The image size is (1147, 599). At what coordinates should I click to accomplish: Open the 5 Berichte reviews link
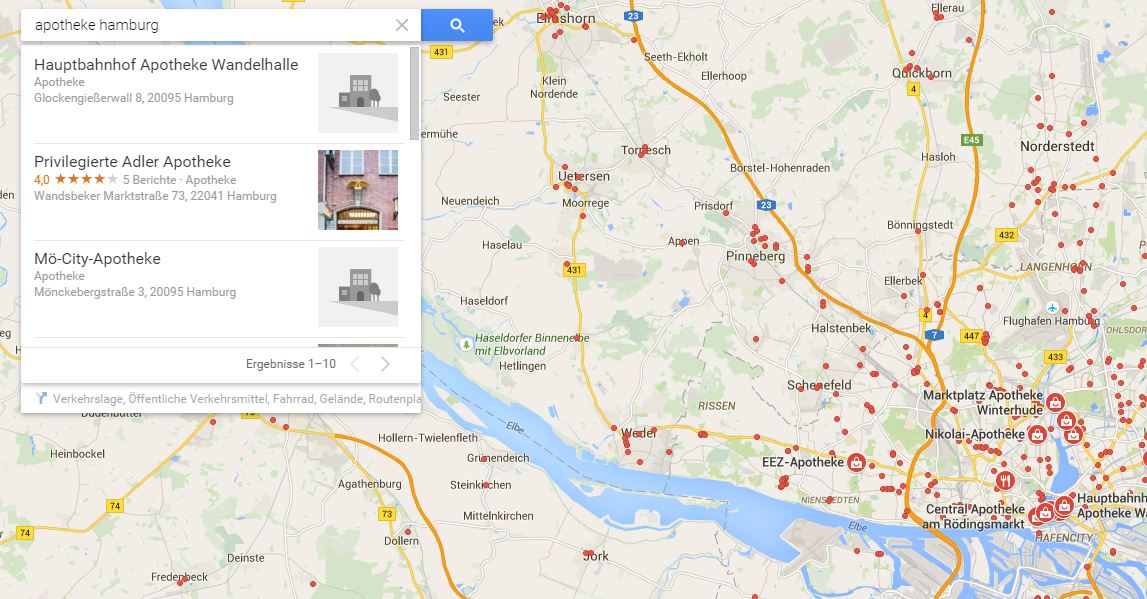[x=149, y=180]
